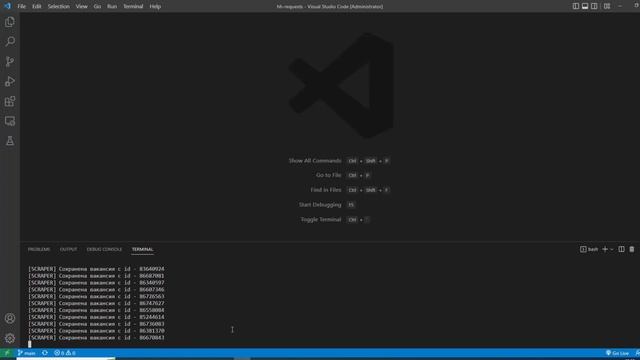Open launch profile dropdown next to plus
Image resolution: width=640 pixels, height=360 pixels.
tap(612, 249)
